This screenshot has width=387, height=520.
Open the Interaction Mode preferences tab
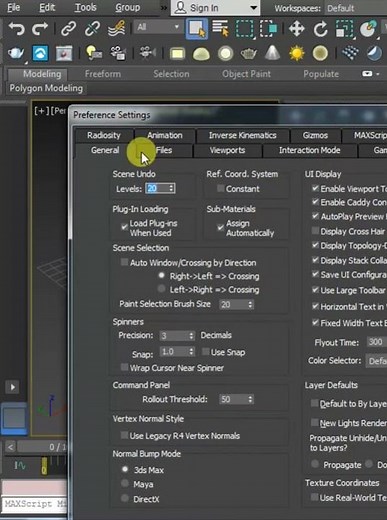[x=310, y=150]
